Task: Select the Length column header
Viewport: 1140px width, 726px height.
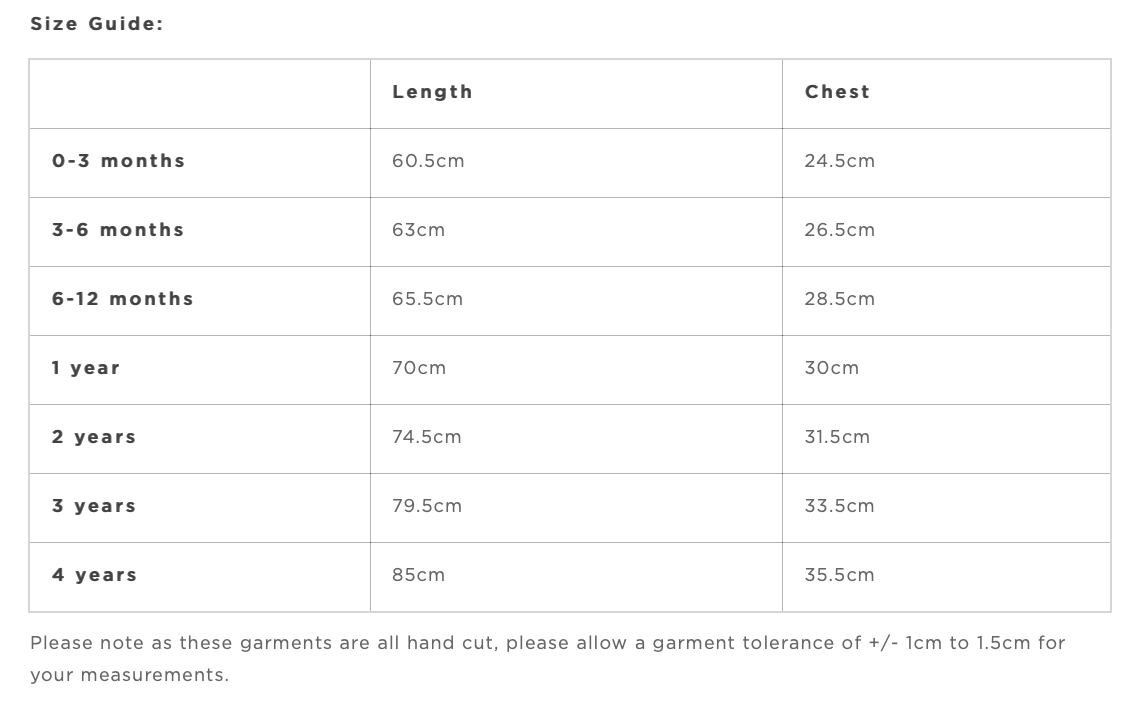Action: 432,92
